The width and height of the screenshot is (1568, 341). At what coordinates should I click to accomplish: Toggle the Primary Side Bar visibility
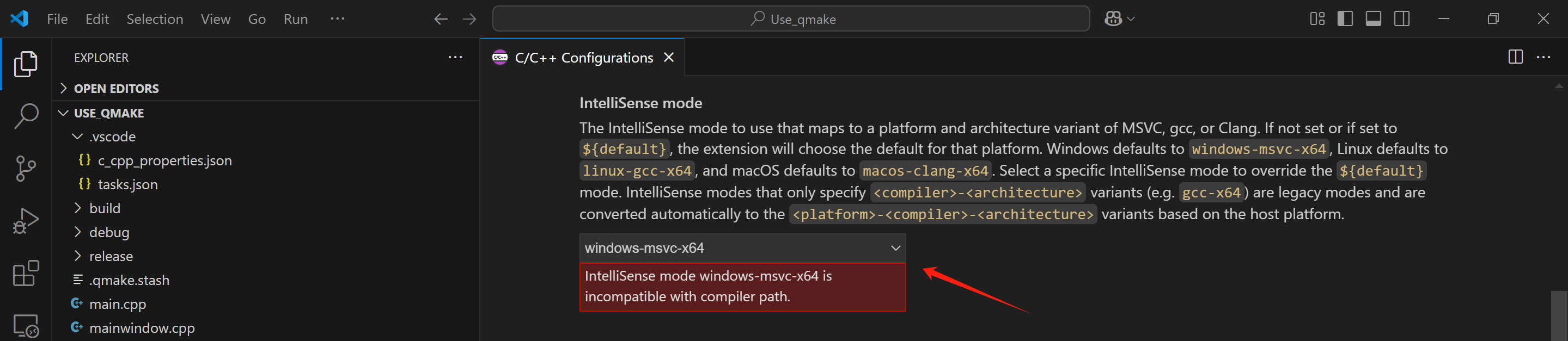[x=1345, y=18]
